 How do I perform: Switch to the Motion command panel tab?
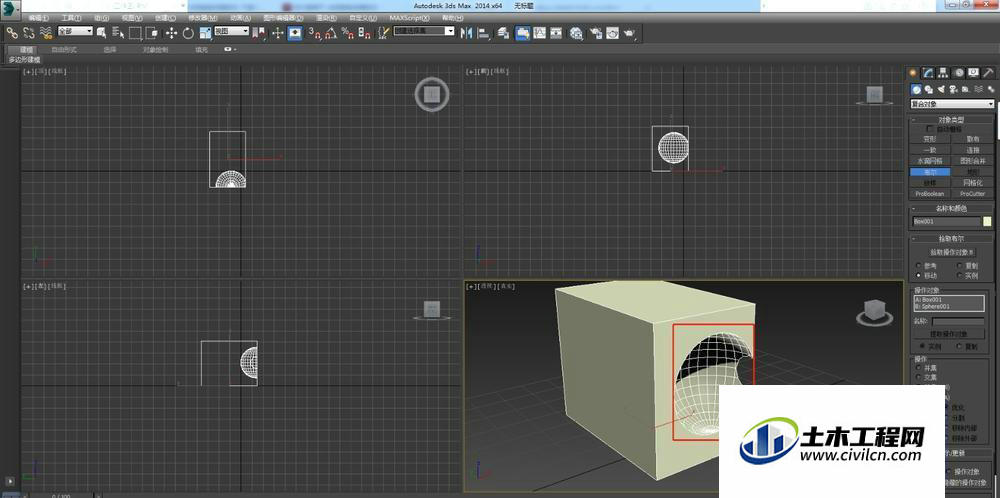point(959,73)
